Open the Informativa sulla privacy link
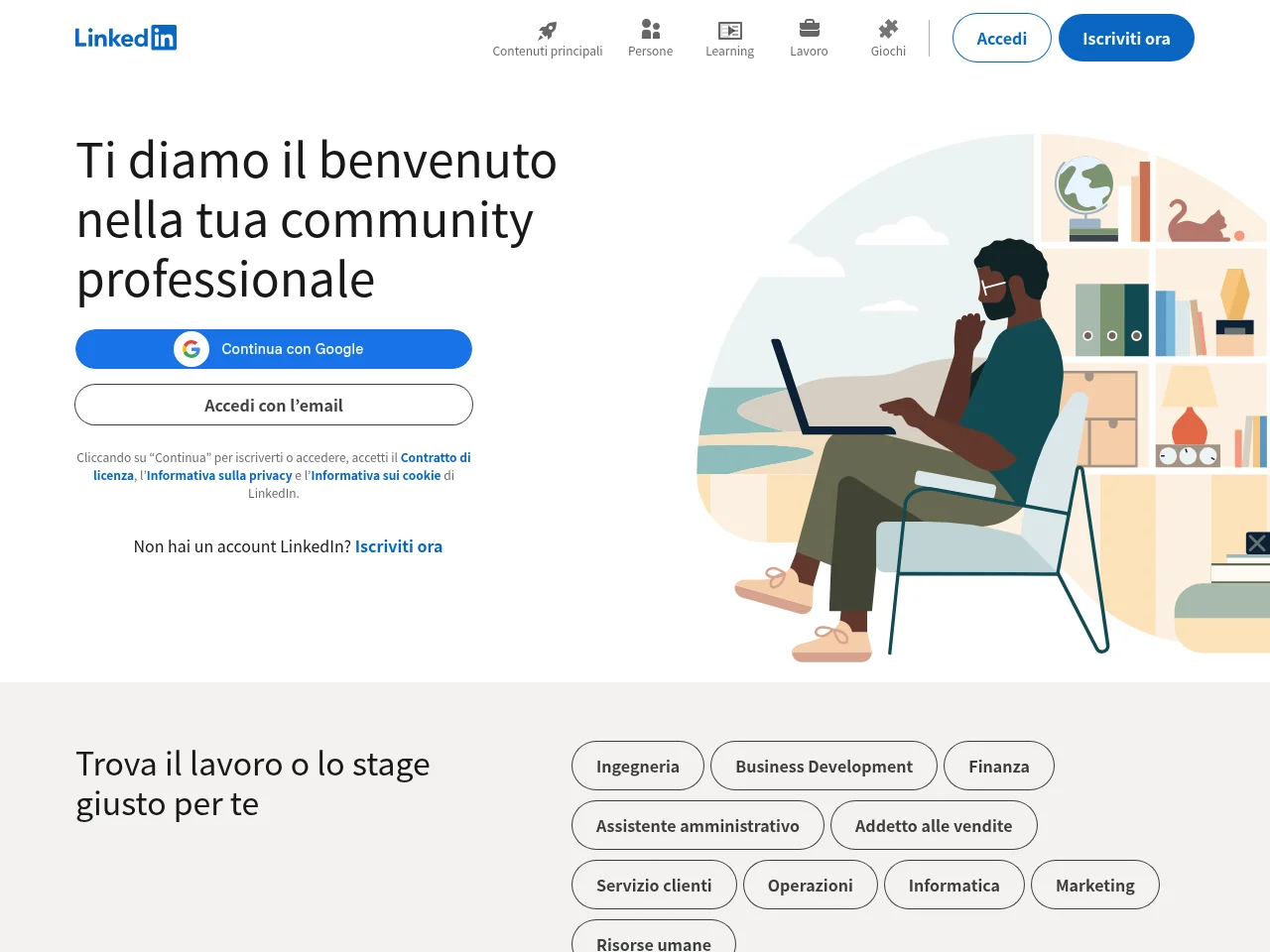The height and width of the screenshot is (952, 1270). (x=219, y=476)
